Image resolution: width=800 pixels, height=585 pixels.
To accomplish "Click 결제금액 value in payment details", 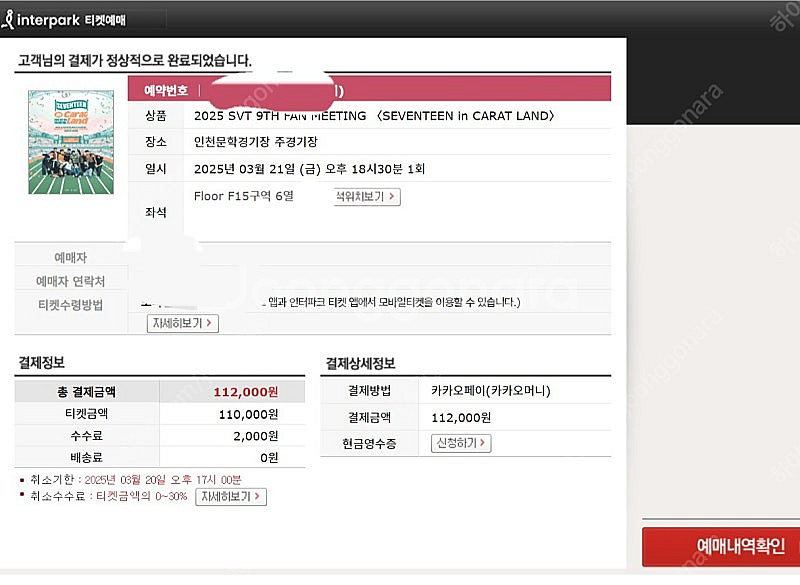I will 461,418.
